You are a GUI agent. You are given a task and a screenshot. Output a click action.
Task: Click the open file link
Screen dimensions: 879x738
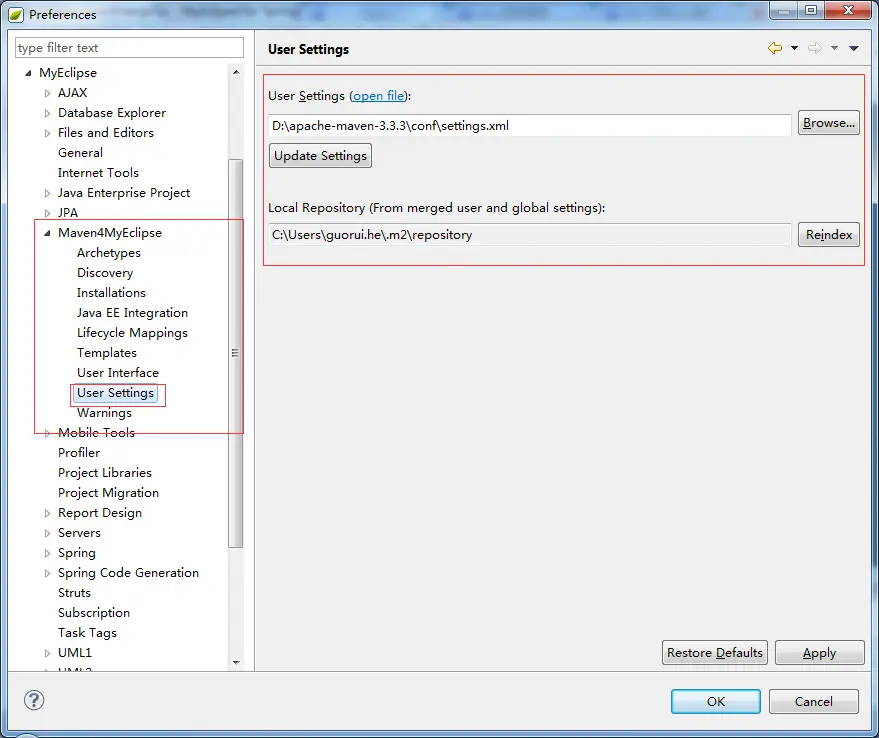coord(378,96)
